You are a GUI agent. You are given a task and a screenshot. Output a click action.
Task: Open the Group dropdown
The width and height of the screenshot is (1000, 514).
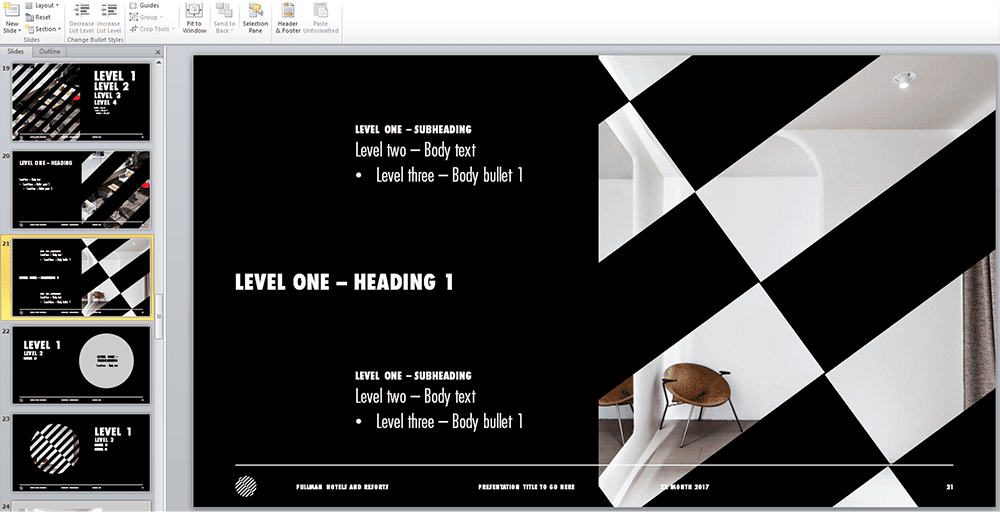(x=146, y=17)
